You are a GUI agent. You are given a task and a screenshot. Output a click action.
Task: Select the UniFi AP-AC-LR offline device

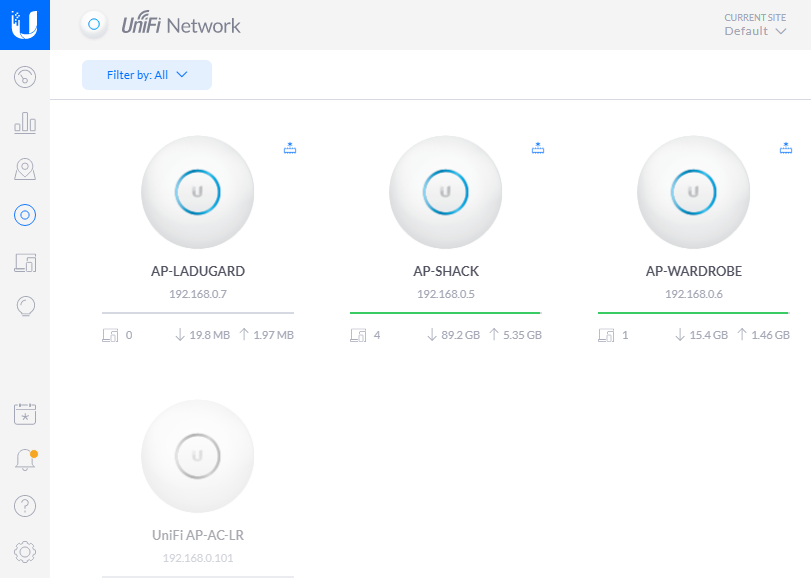[x=198, y=456]
